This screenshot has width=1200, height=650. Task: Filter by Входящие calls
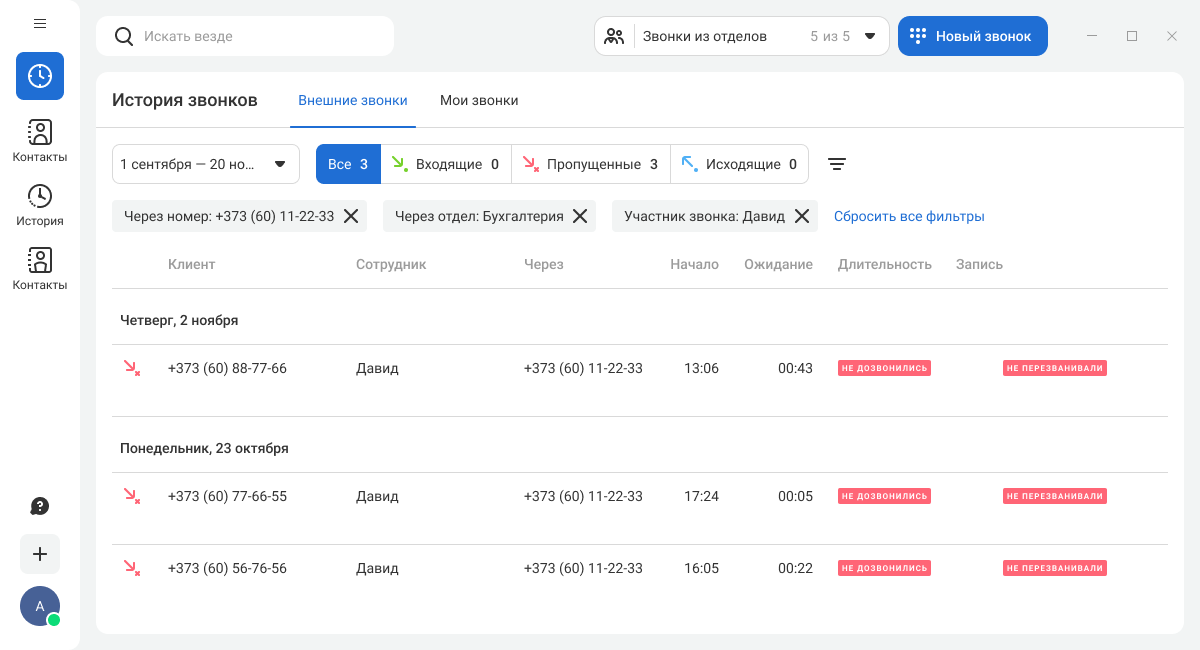click(445, 164)
